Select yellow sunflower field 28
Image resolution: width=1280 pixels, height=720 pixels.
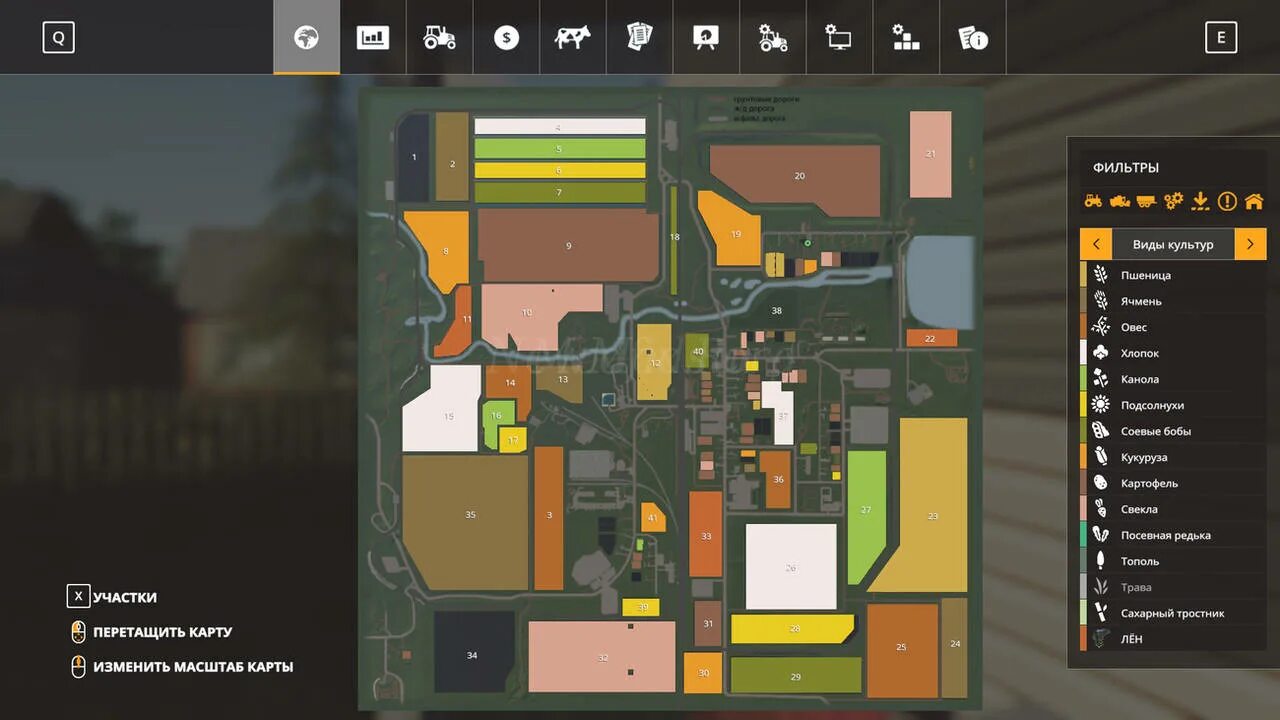click(792, 629)
